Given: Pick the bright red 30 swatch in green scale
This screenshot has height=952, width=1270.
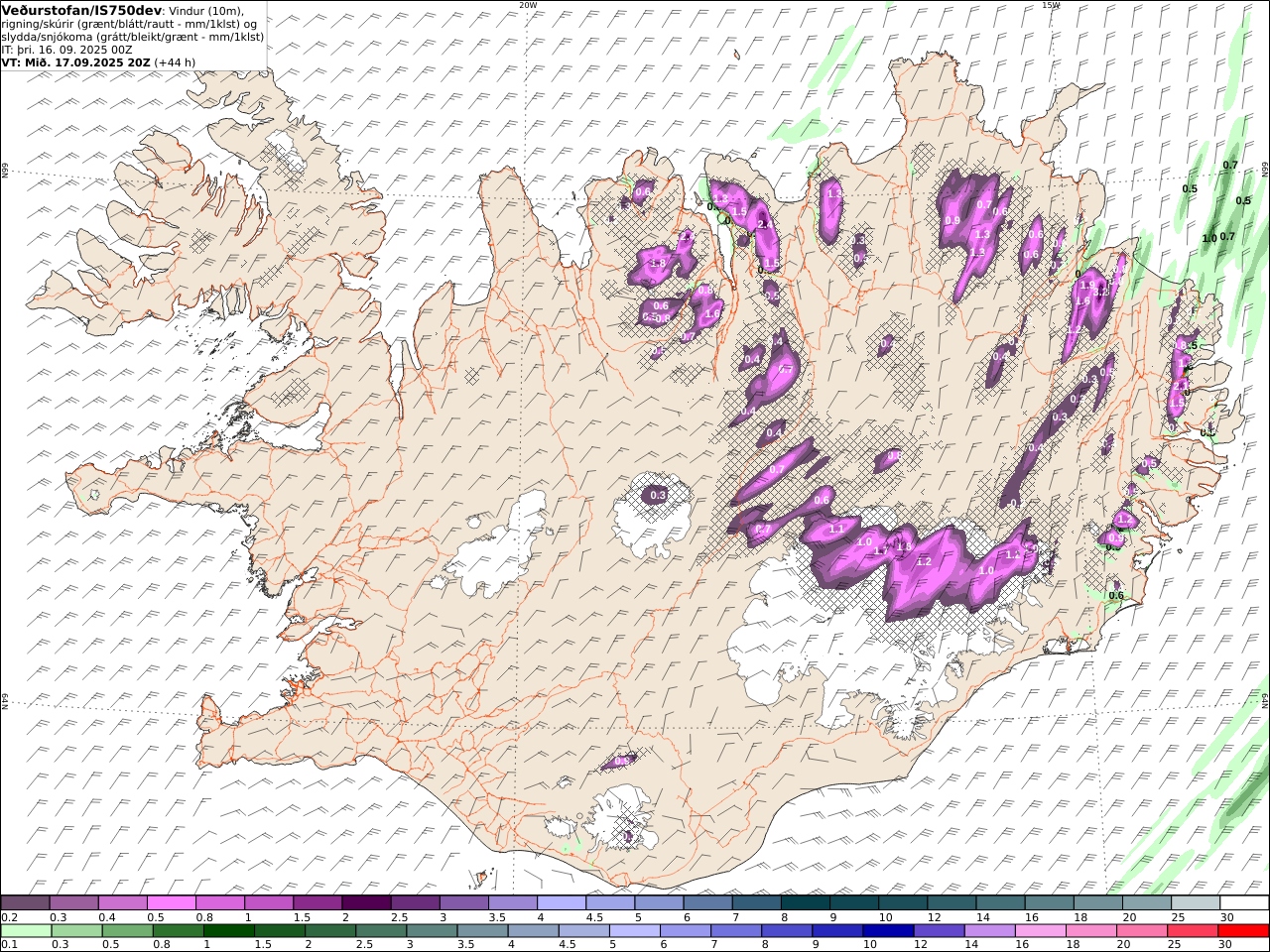Looking at the screenshot, I should 1243,931.
